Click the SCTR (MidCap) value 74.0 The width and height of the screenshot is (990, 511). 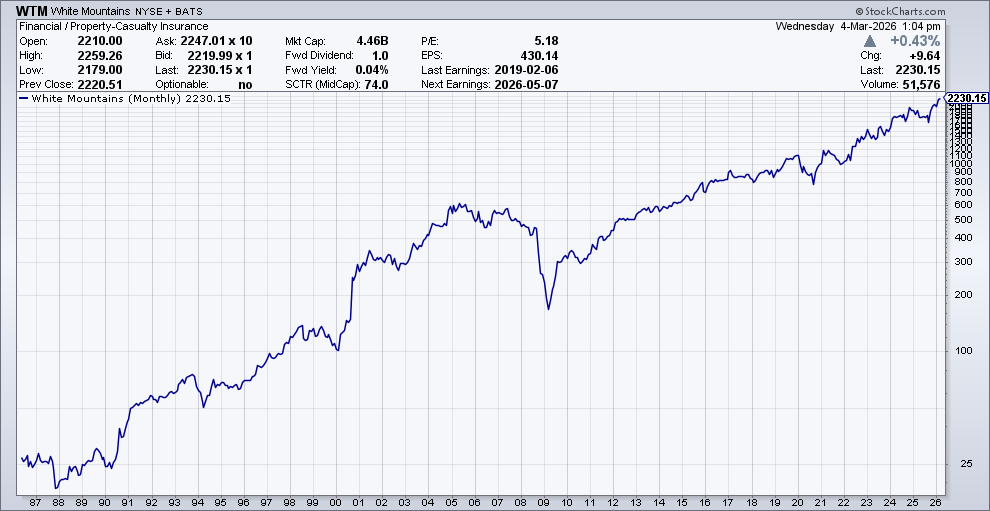pyautogui.click(x=377, y=85)
